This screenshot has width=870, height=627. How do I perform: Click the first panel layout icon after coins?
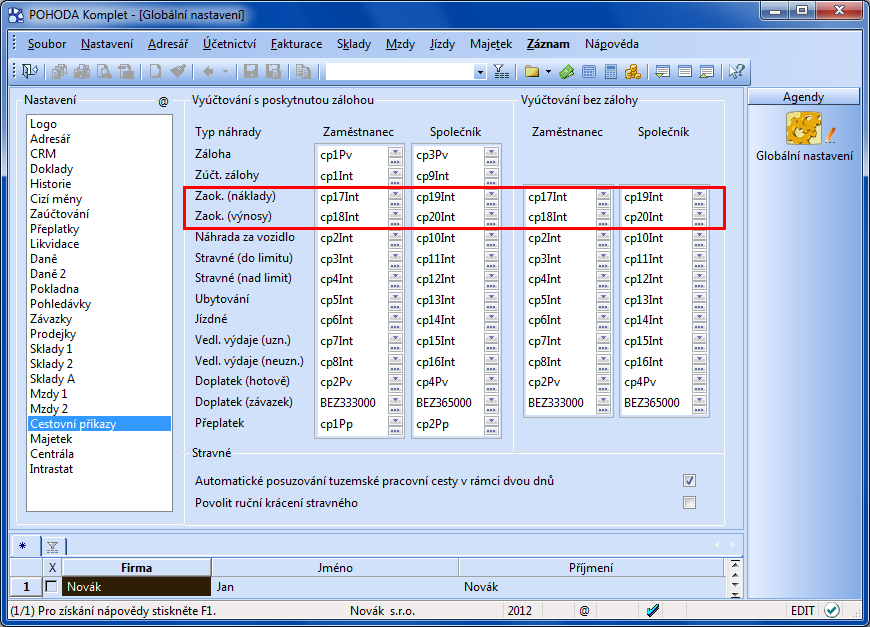(662, 71)
